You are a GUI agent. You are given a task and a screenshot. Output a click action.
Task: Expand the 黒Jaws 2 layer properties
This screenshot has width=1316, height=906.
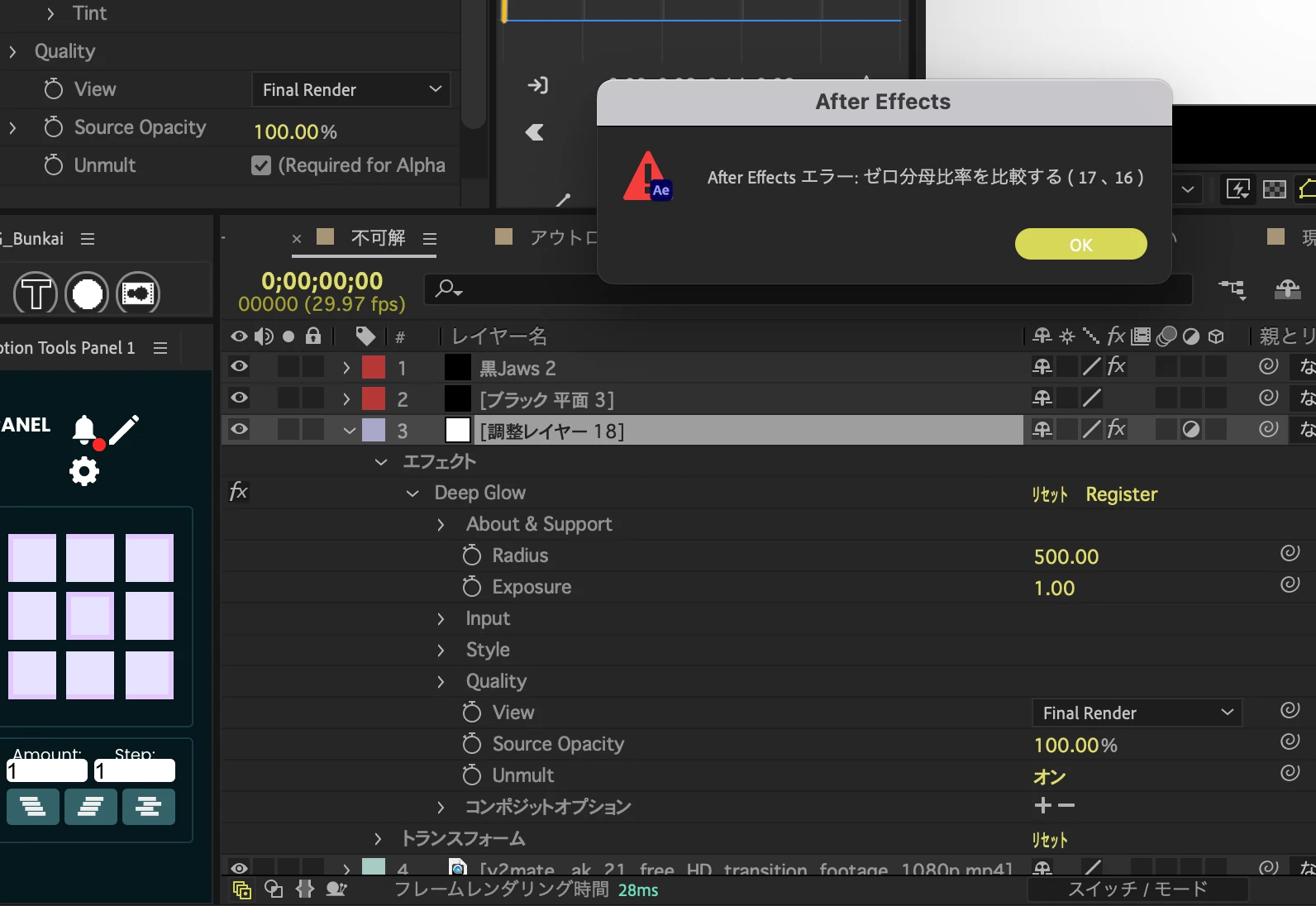tap(346, 367)
